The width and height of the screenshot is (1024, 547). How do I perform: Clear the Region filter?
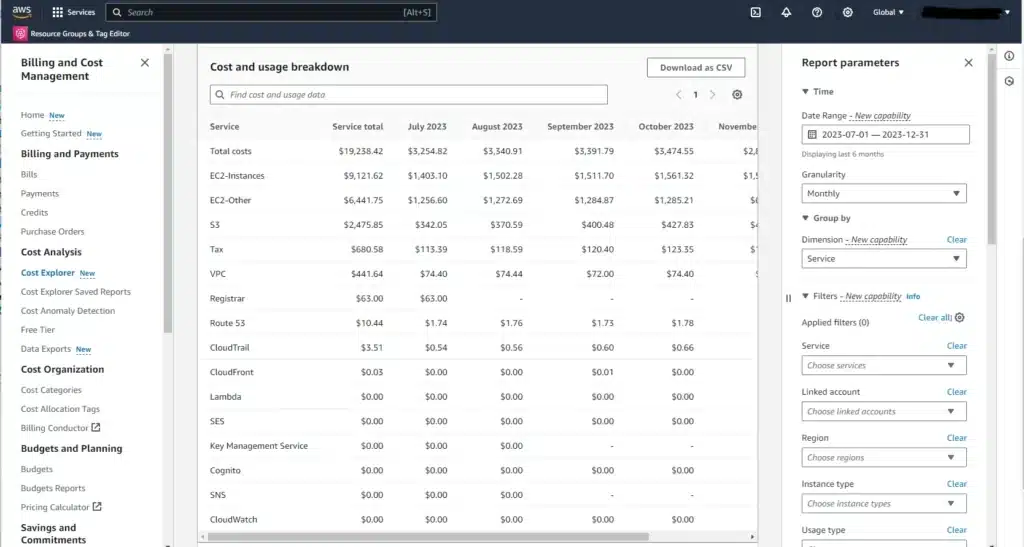[x=957, y=438]
